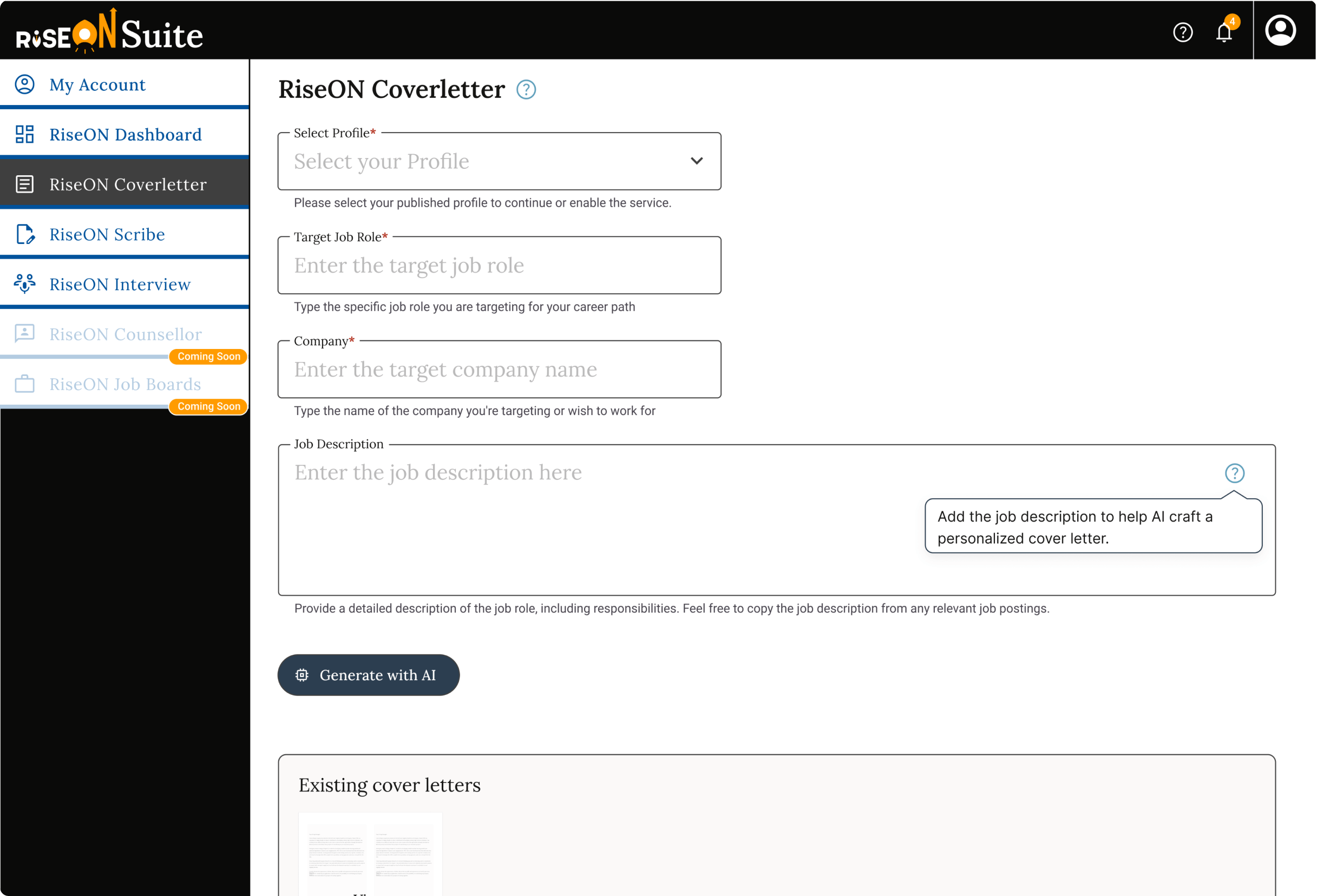Viewport: 1317px width, 896px height.
Task: Click the My Account user icon
Action: (25, 84)
